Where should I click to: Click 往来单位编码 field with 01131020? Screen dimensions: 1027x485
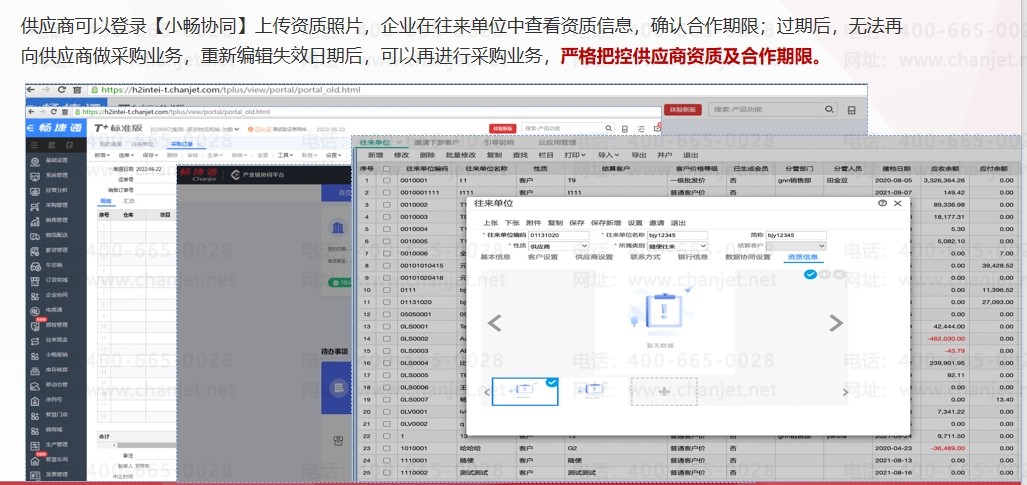[x=559, y=235]
